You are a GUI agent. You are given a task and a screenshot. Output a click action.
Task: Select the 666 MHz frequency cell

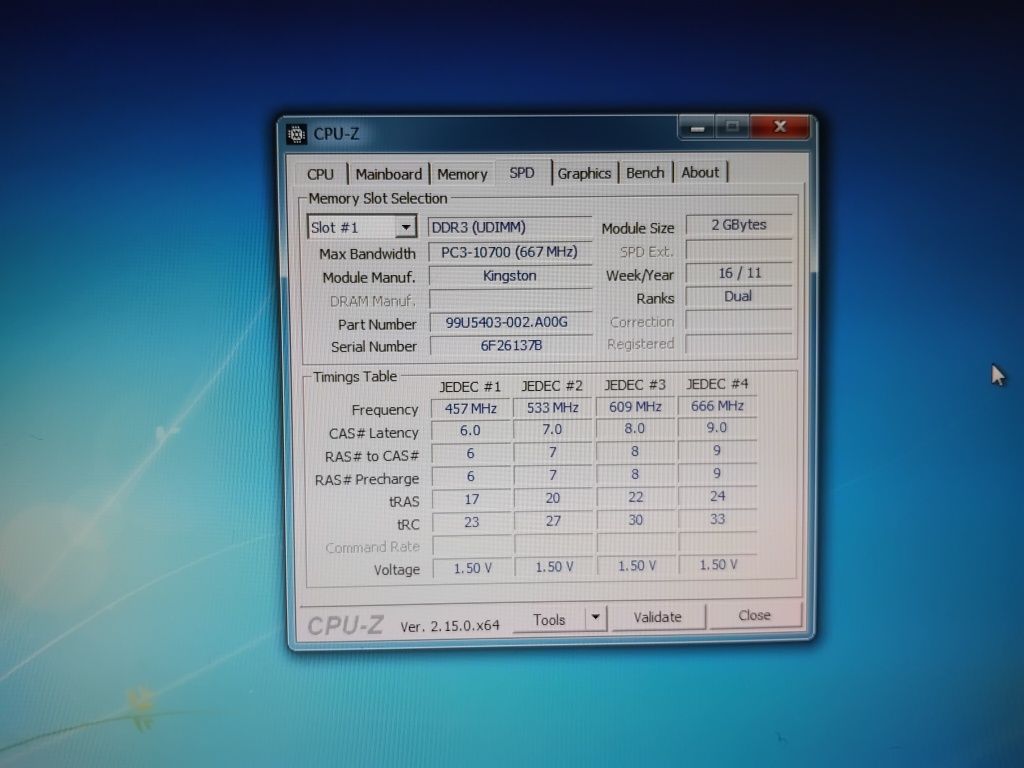tap(717, 406)
